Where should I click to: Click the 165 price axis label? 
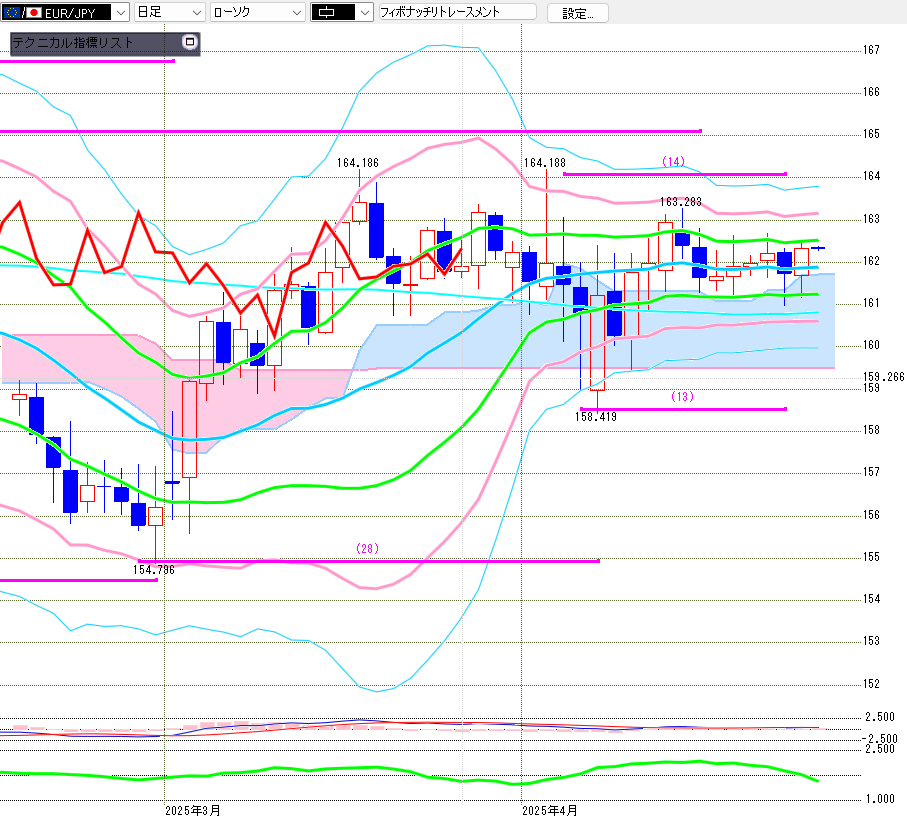(x=871, y=134)
